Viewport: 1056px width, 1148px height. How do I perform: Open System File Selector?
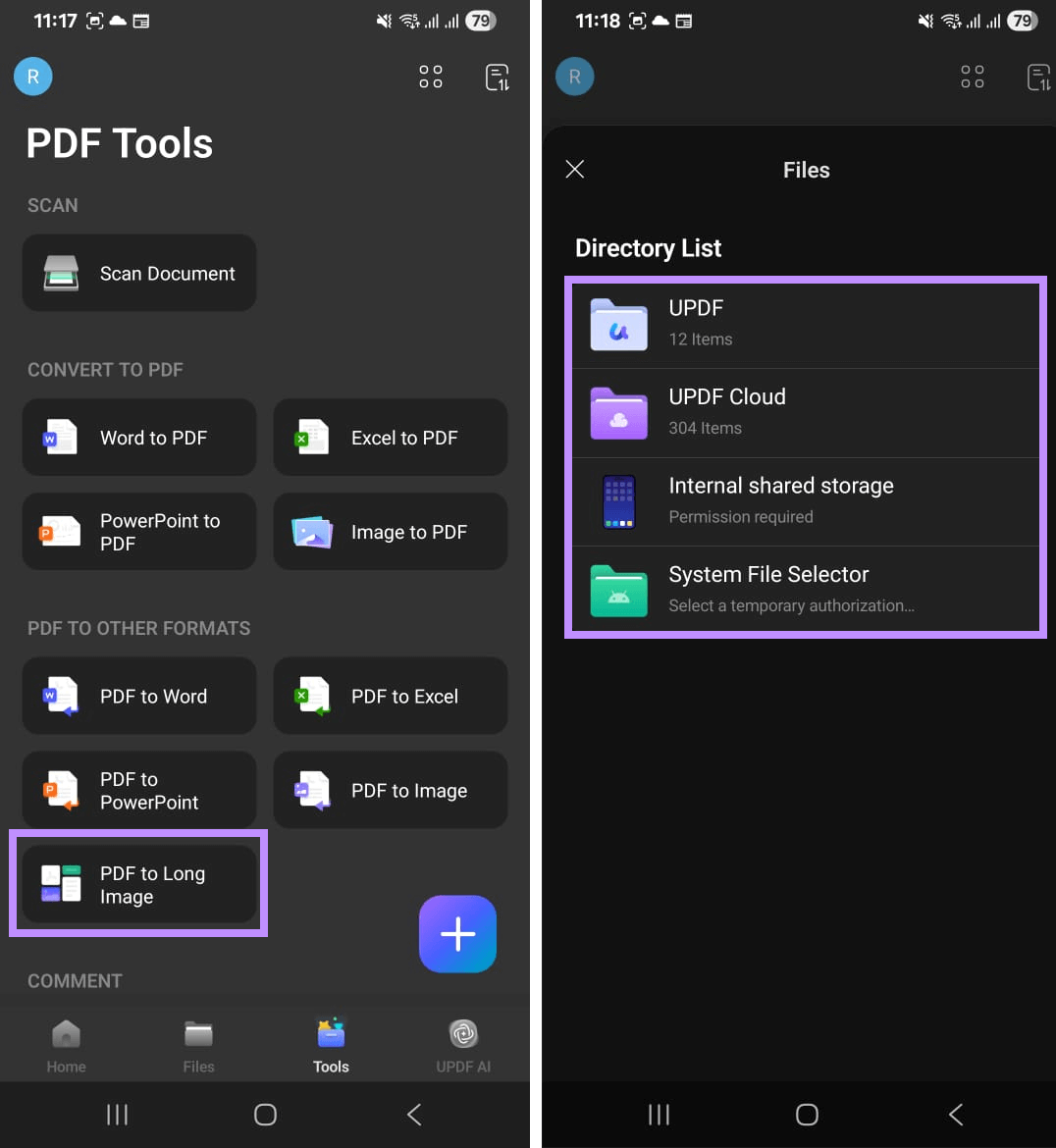[x=806, y=590]
